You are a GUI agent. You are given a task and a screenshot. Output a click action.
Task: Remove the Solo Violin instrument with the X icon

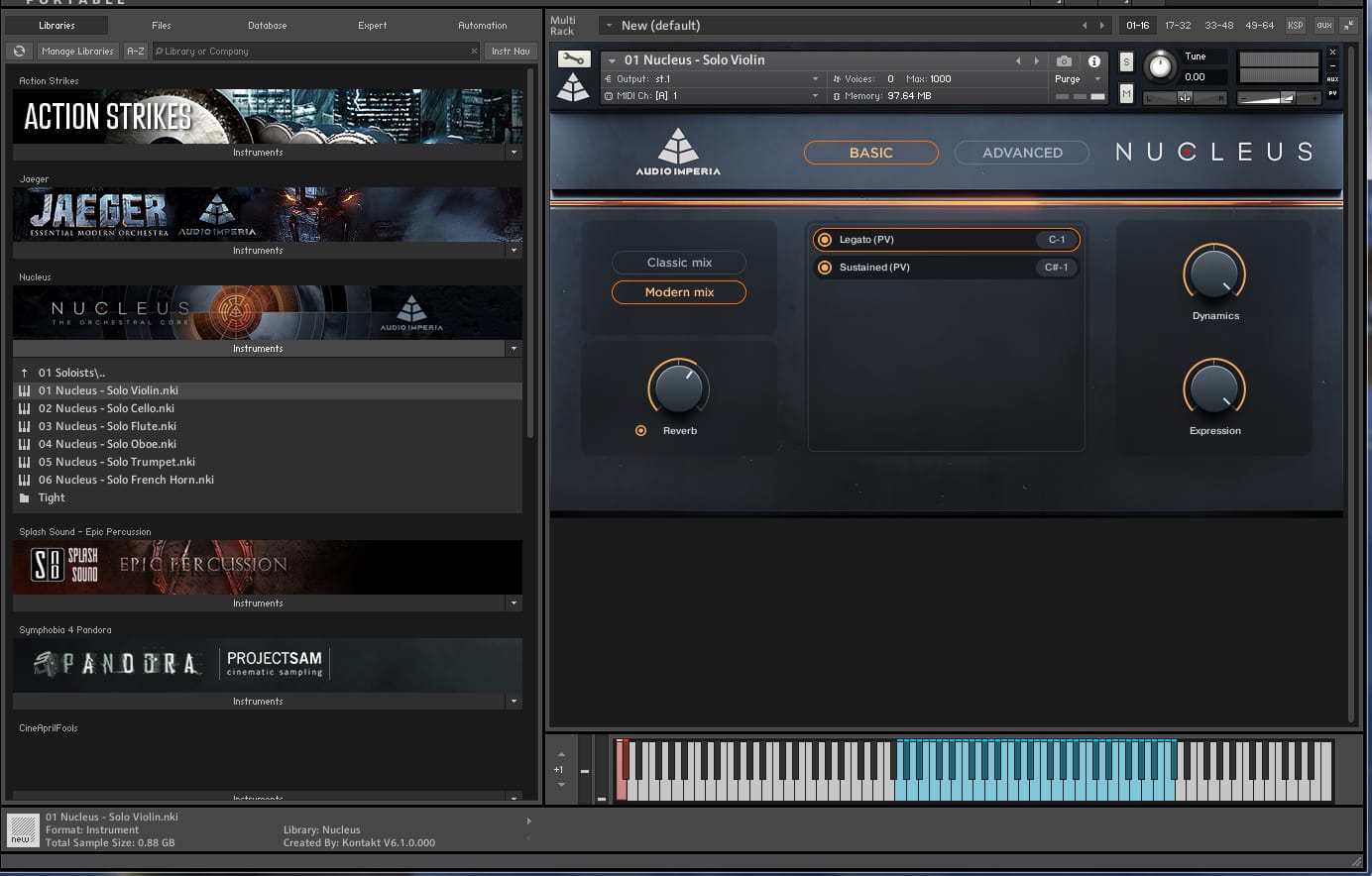click(1332, 52)
